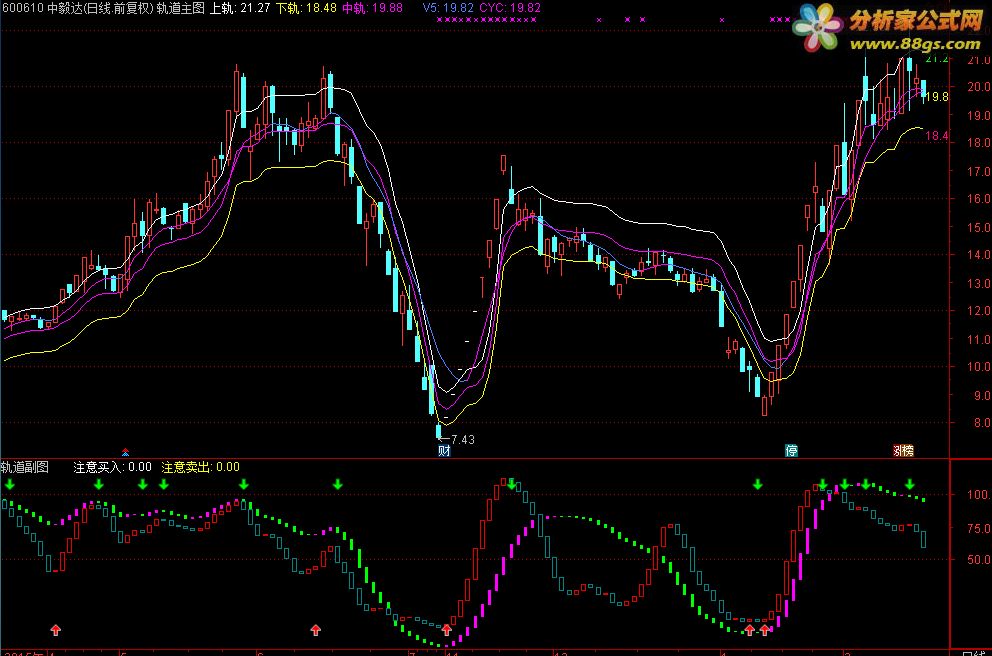Image resolution: width=992 pixels, height=656 pixels.
Task: Click the 100 level on sub-chart axis
Action: (x=979, y=495)
